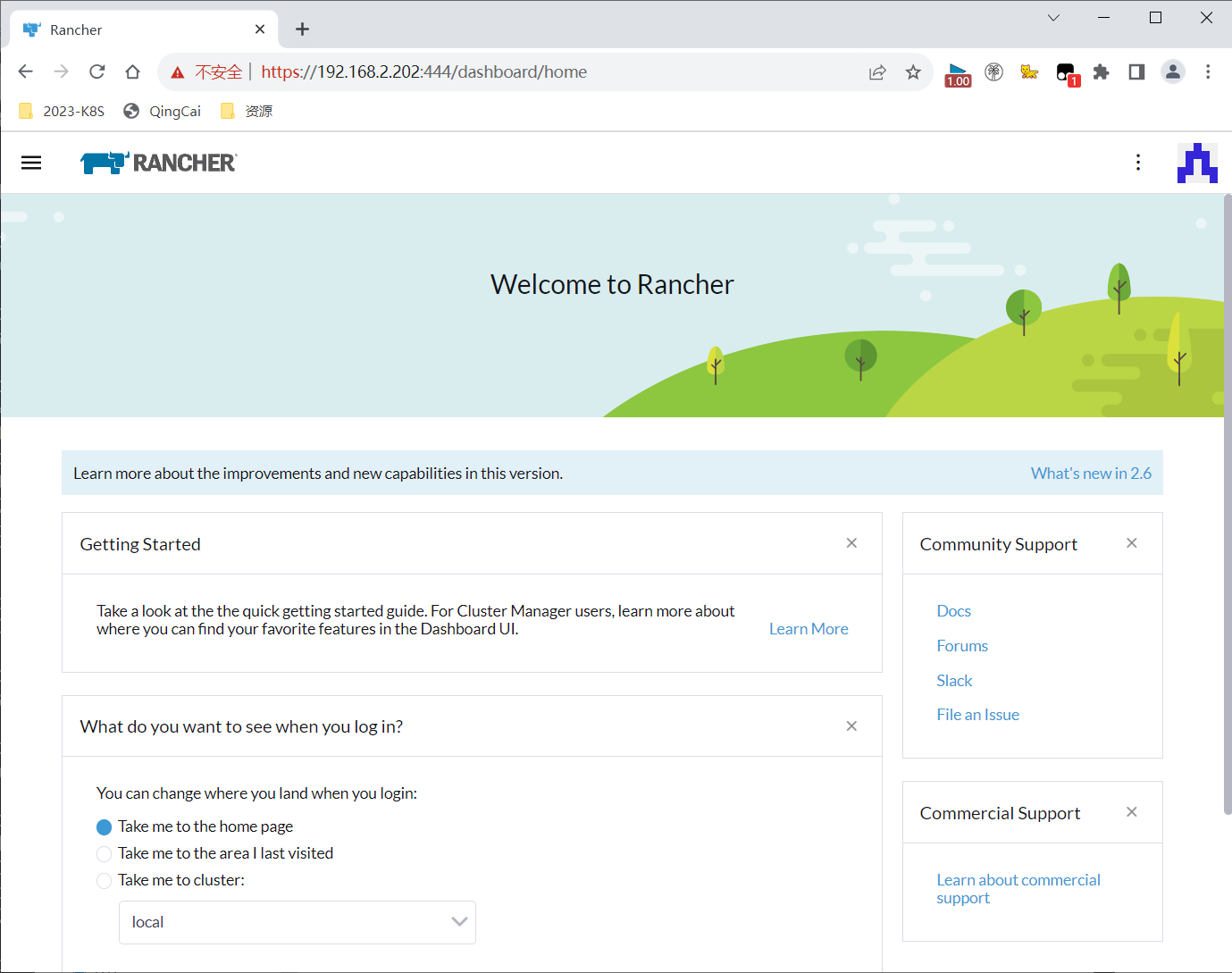Screen dimensions: 1232x973
Task: Click the page's vertical scrollbar
Action: 1227,500
